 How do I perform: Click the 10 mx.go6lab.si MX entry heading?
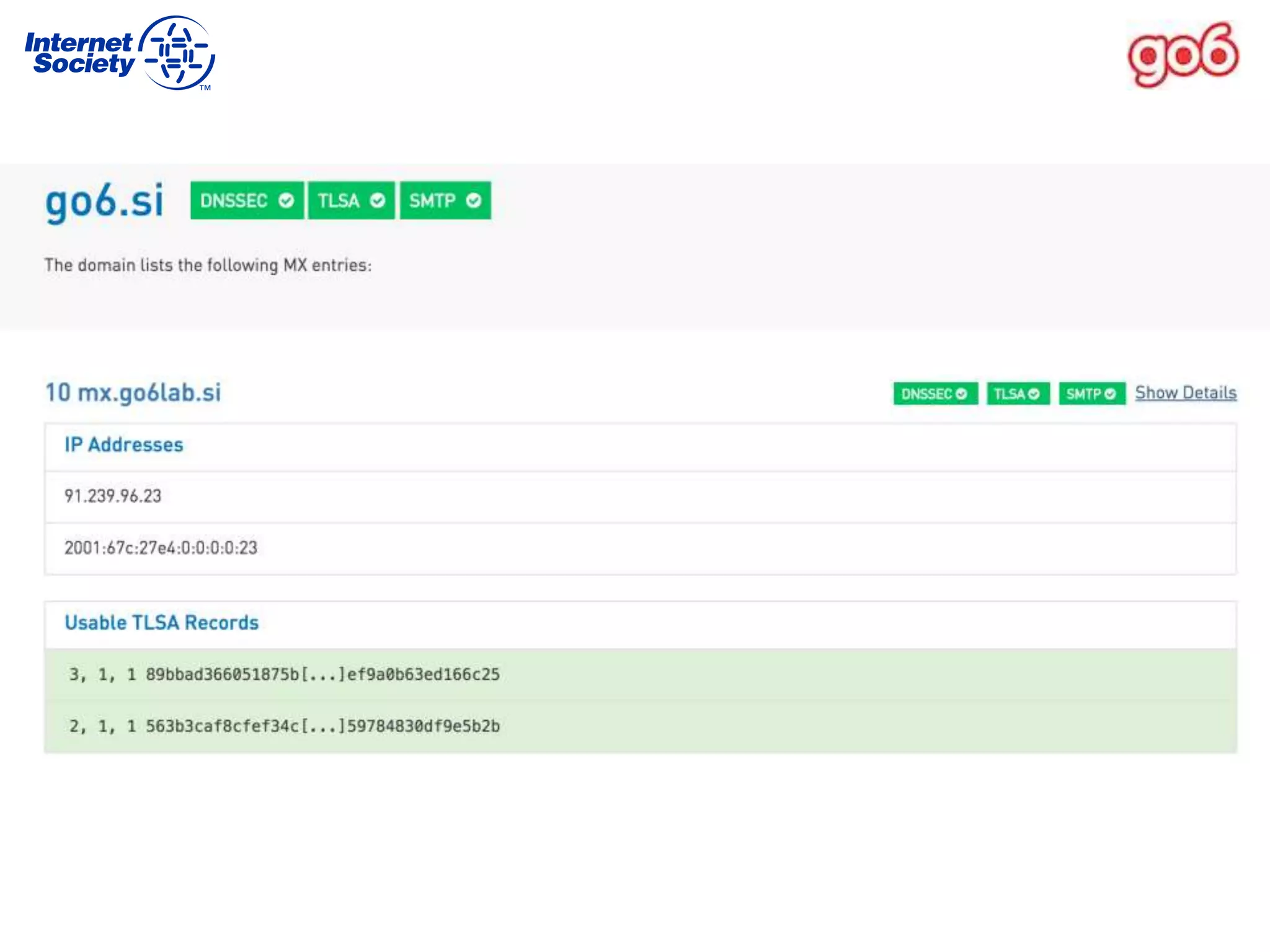coord(133,392)
